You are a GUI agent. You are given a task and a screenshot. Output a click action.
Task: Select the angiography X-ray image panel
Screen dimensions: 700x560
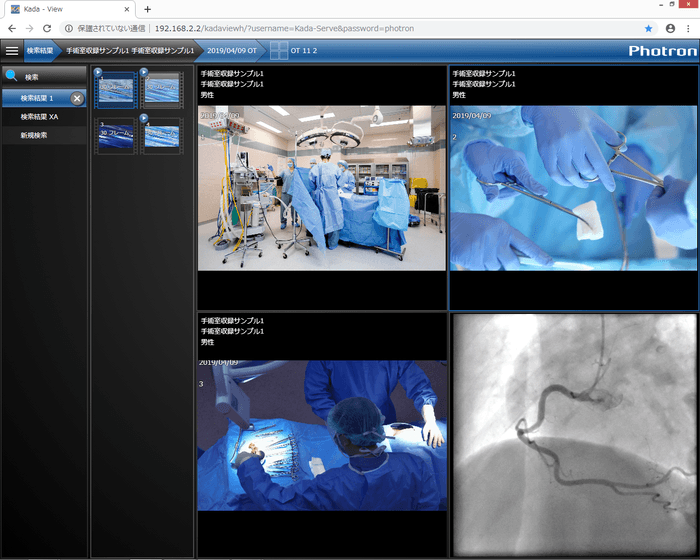coord(572,433)
